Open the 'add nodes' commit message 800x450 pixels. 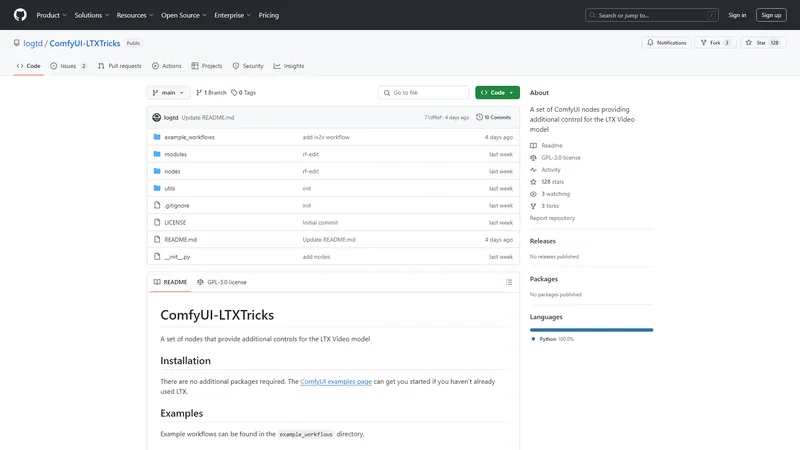pos(316,257)
